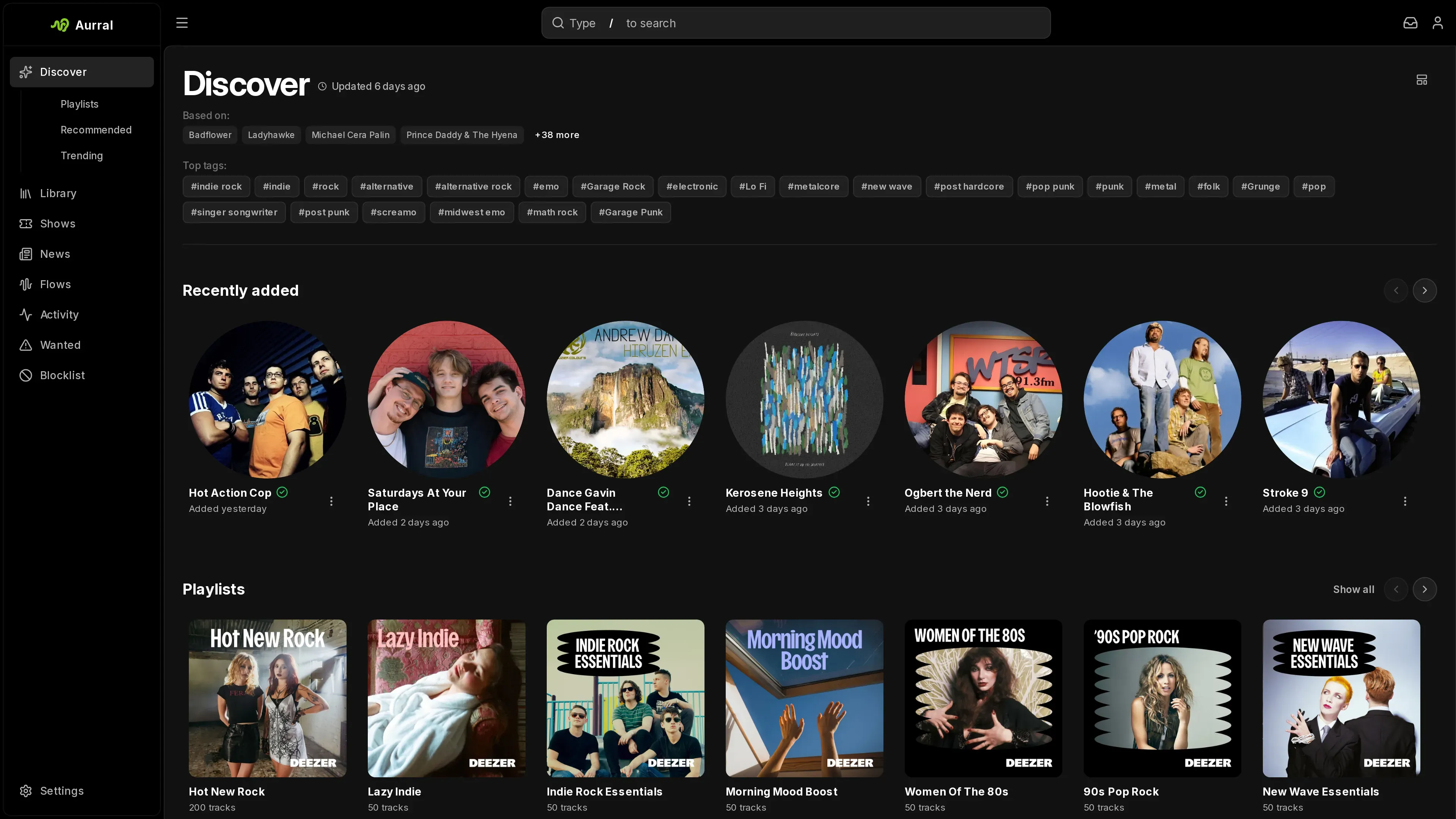The width and height of the screenshot is (1456, 819).
Task: Open more options for Hootie & The Blowfish
Action: (1226, 501)
